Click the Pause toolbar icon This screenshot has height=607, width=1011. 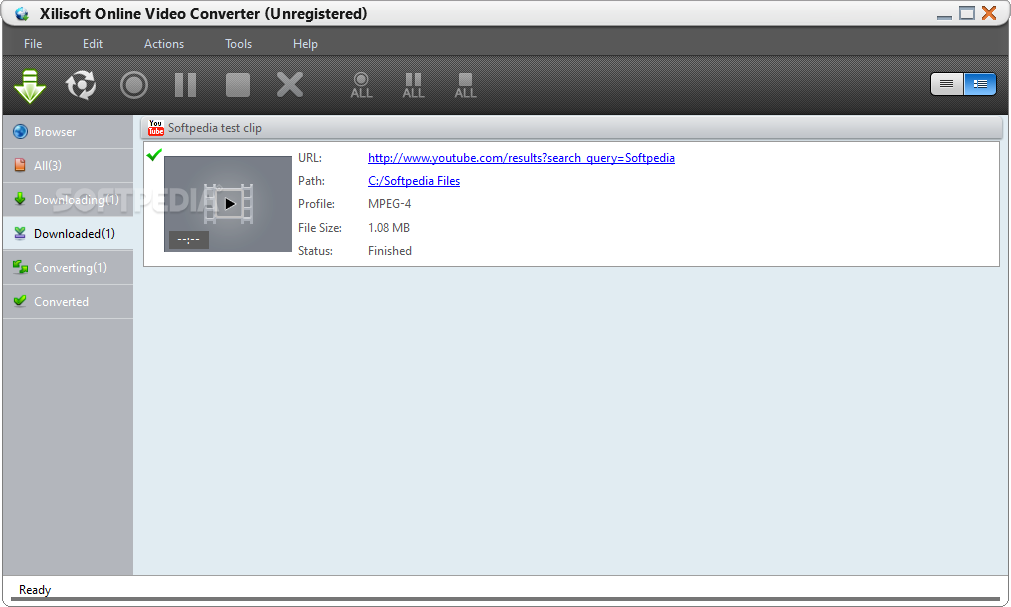(x=186, y=85)
